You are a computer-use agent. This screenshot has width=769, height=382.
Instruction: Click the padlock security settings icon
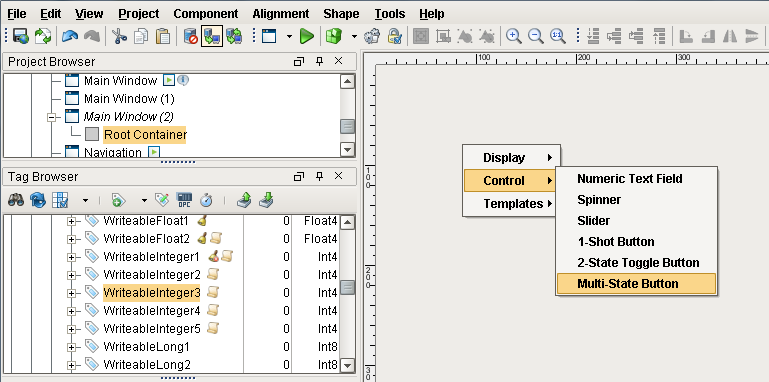pos(394,36)
